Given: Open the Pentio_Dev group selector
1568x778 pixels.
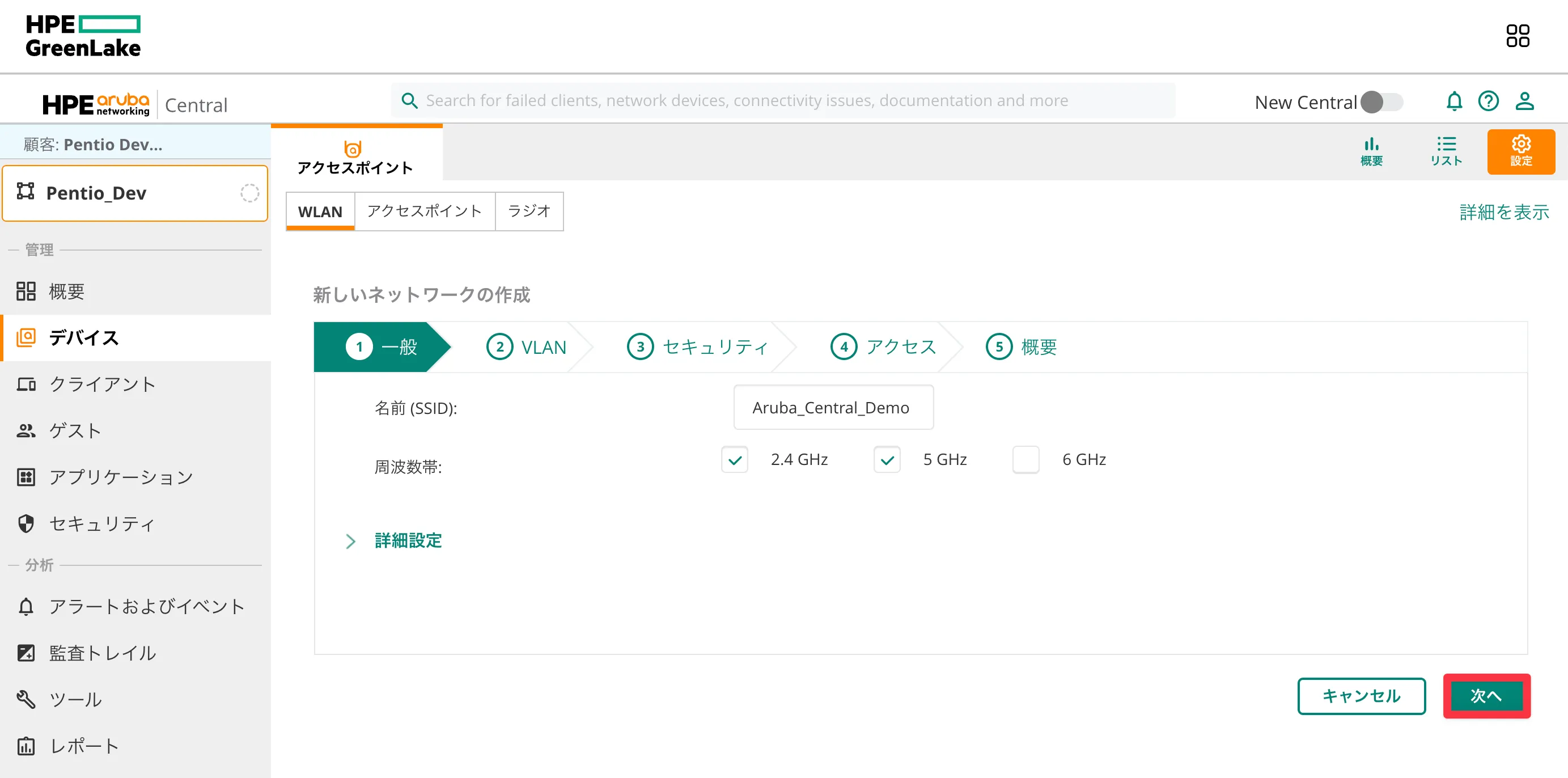Looking at the screenshot, I should 135,193.
